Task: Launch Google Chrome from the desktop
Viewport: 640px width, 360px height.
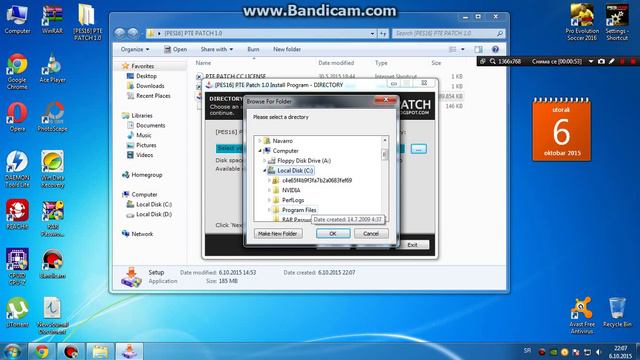Action: (x=17, y=71)
